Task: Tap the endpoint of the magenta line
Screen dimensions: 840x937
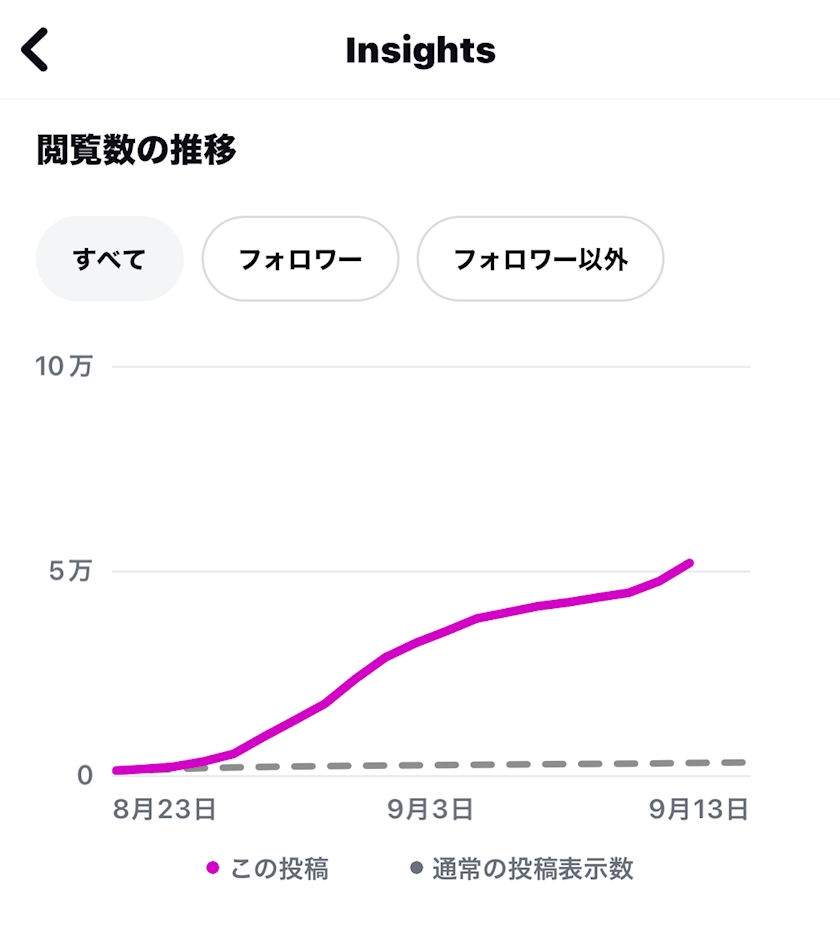Action: 689,564
